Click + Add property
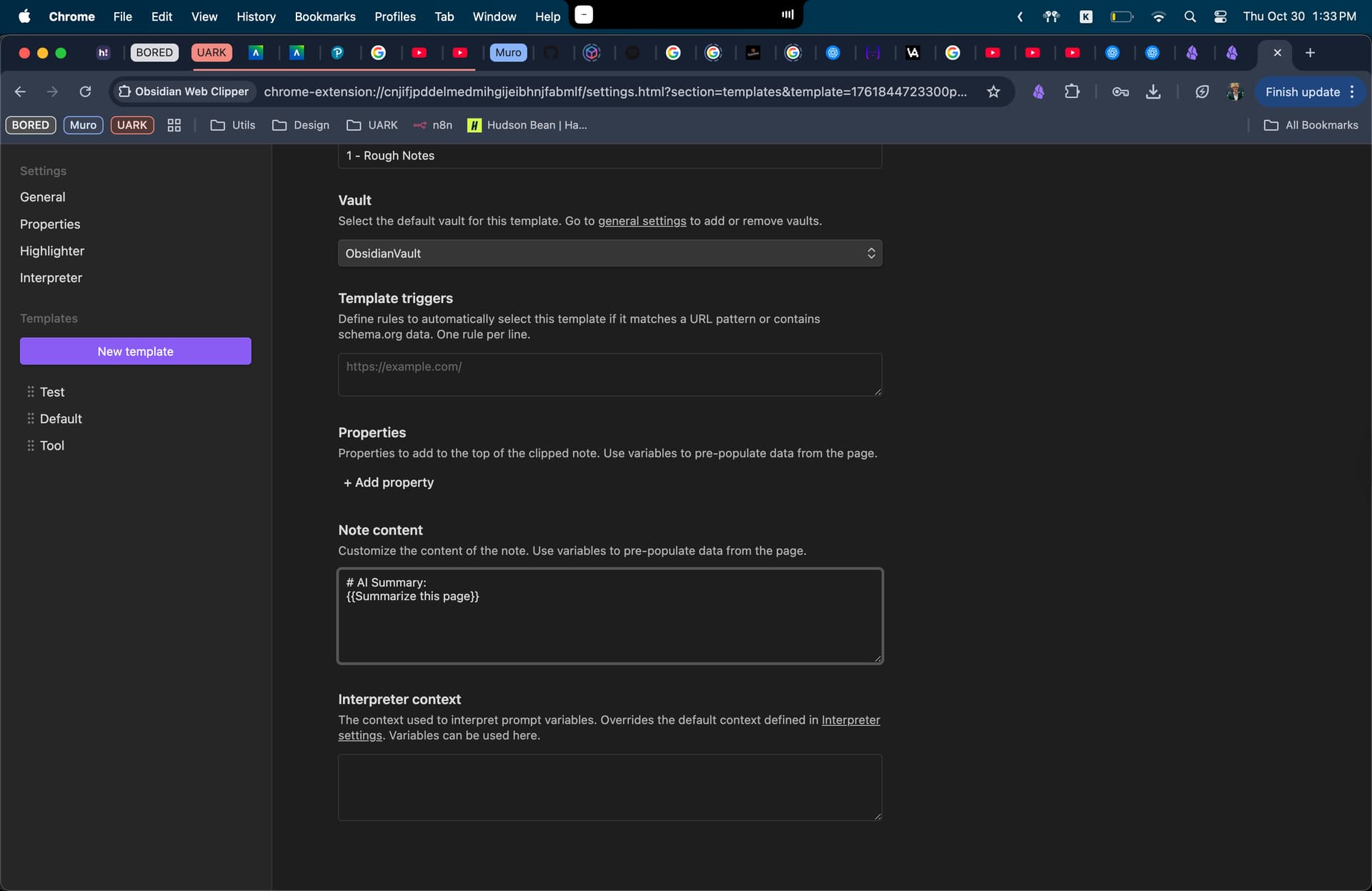The height and width of the screenshot is (891, 1372). pyautogui.click(x=388, y=482)
